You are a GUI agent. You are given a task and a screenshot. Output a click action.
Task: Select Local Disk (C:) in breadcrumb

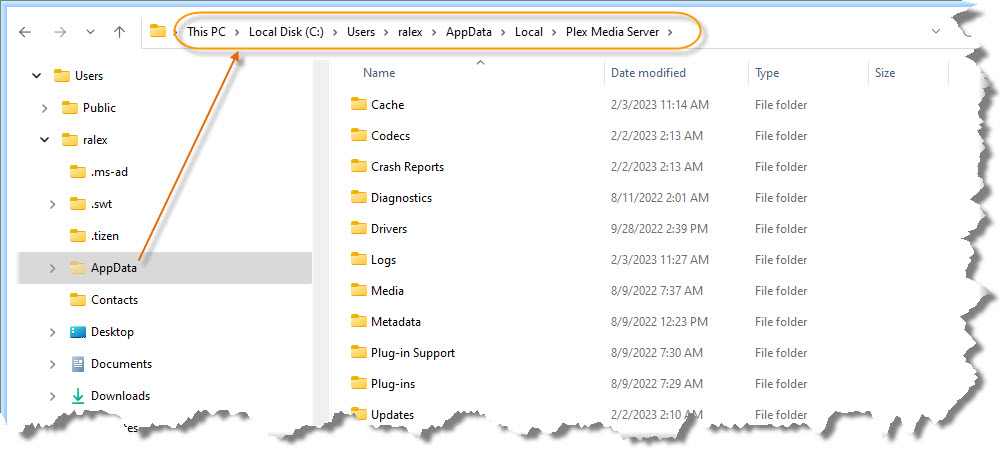pyautogui.click(x=286, y=31)
